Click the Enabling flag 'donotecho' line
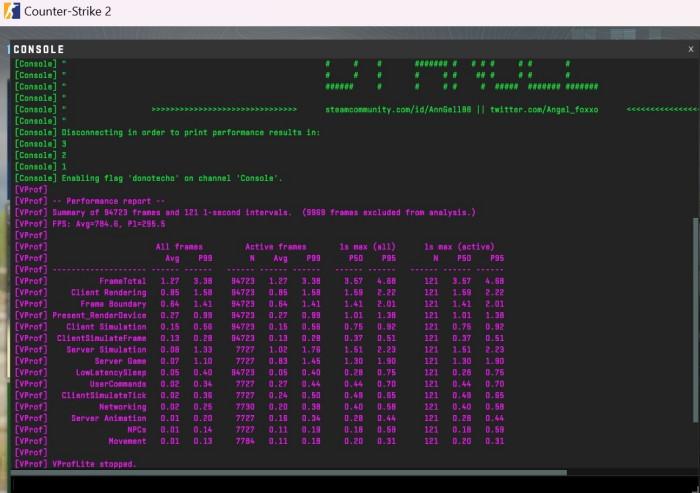 149,178
